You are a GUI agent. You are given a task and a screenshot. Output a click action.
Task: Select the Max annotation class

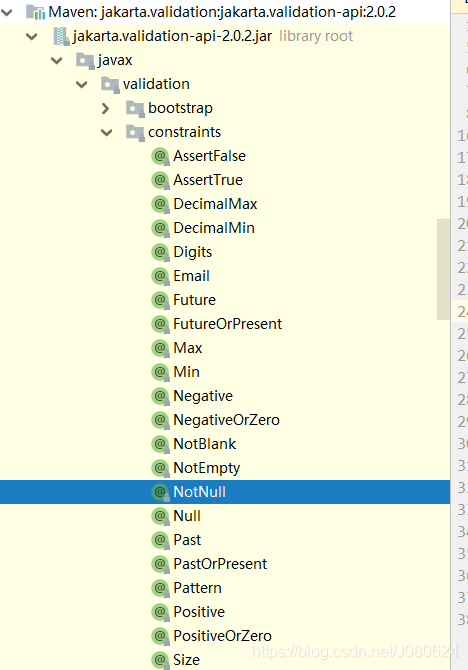188,348
